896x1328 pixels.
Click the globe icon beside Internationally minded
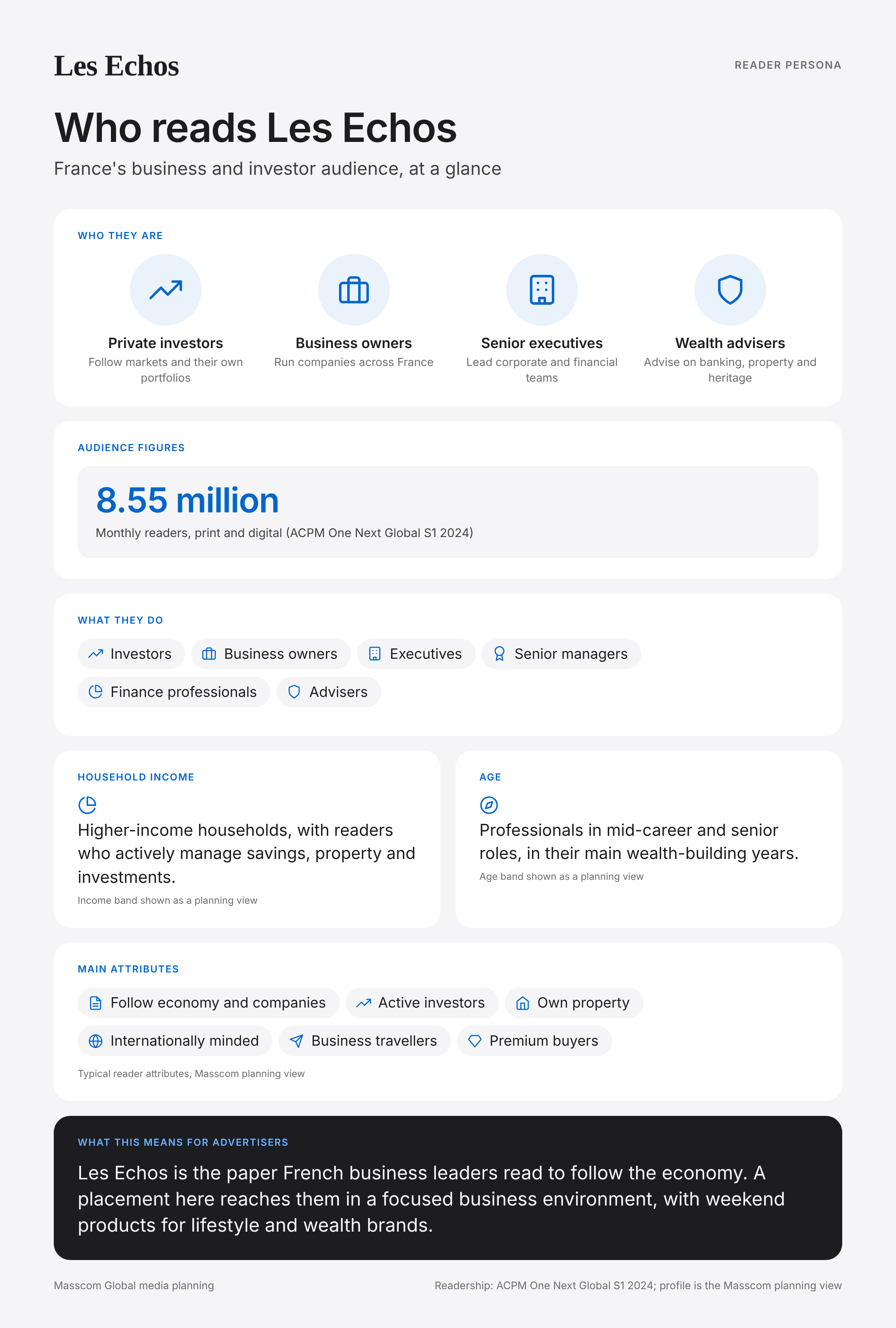click(x=95, y=1041)
